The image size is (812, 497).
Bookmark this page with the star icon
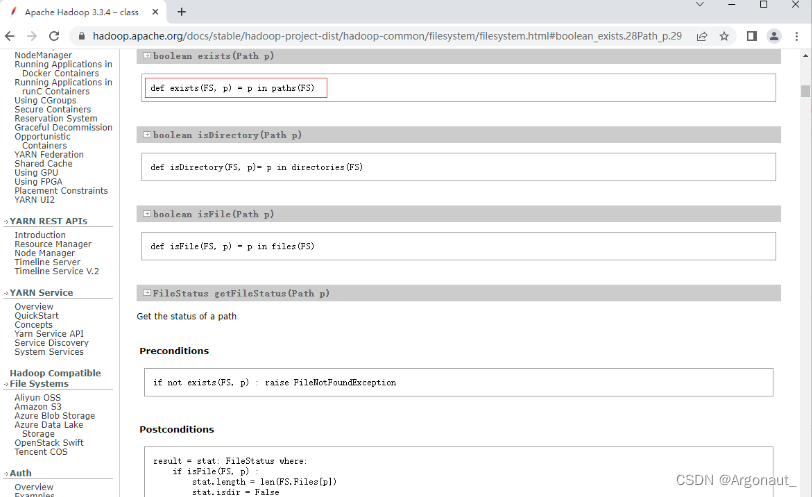[x=724, y=36]
